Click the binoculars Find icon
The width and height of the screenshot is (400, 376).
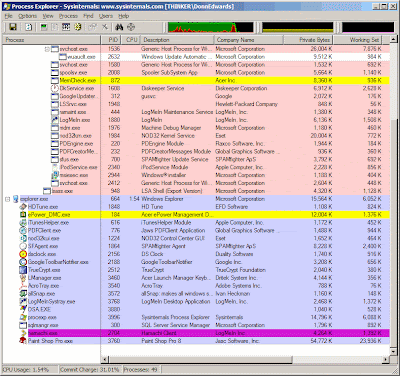[x=119, y=27]
